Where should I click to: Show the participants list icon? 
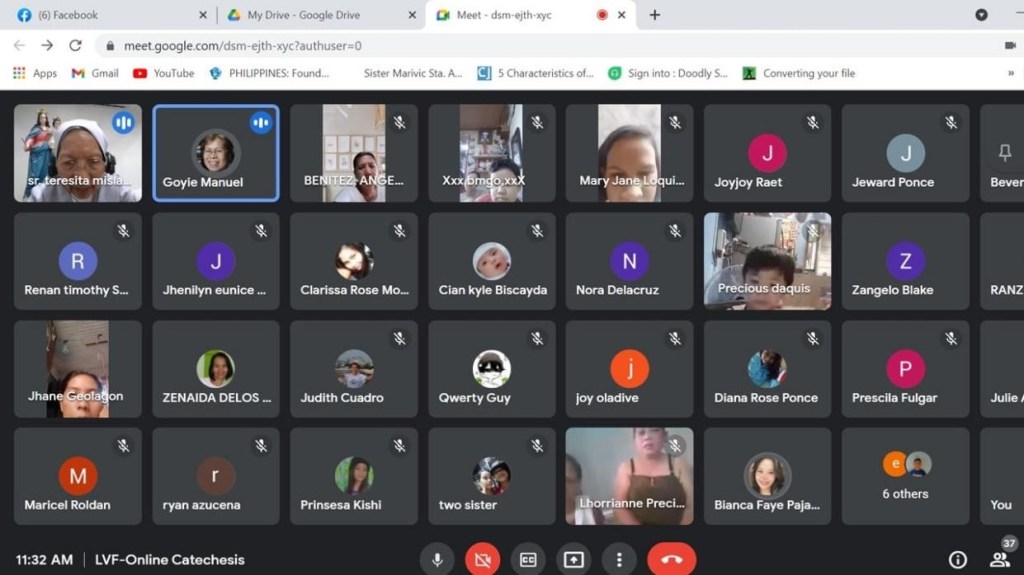999,560
